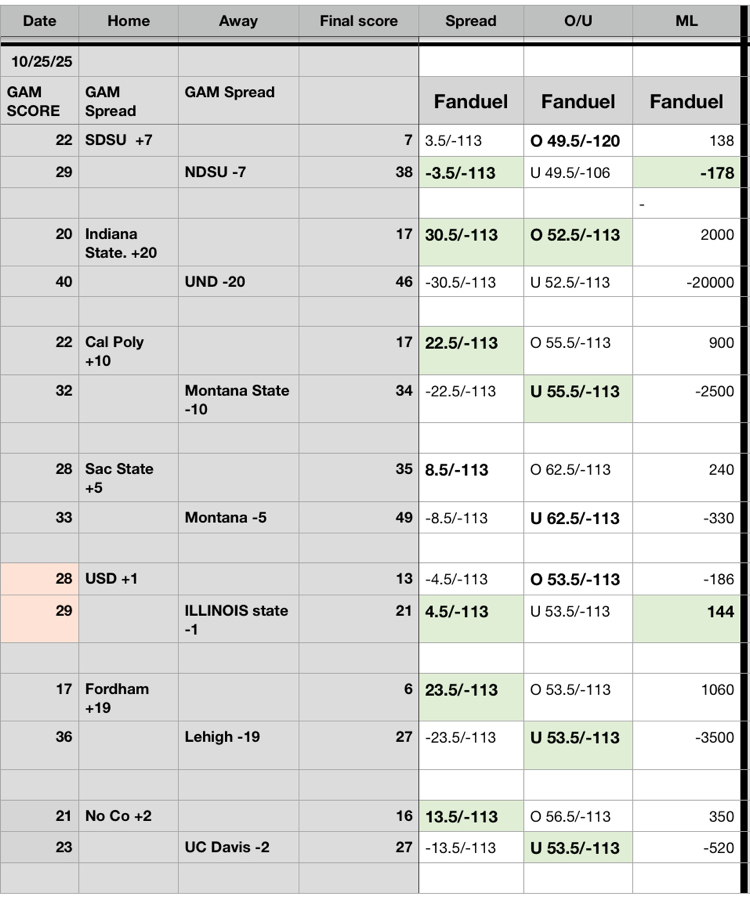Click the Indiana State +20 cell
The height and width of the screenshot is (897, 750).
pyautogui.click(x=128, y=243)
